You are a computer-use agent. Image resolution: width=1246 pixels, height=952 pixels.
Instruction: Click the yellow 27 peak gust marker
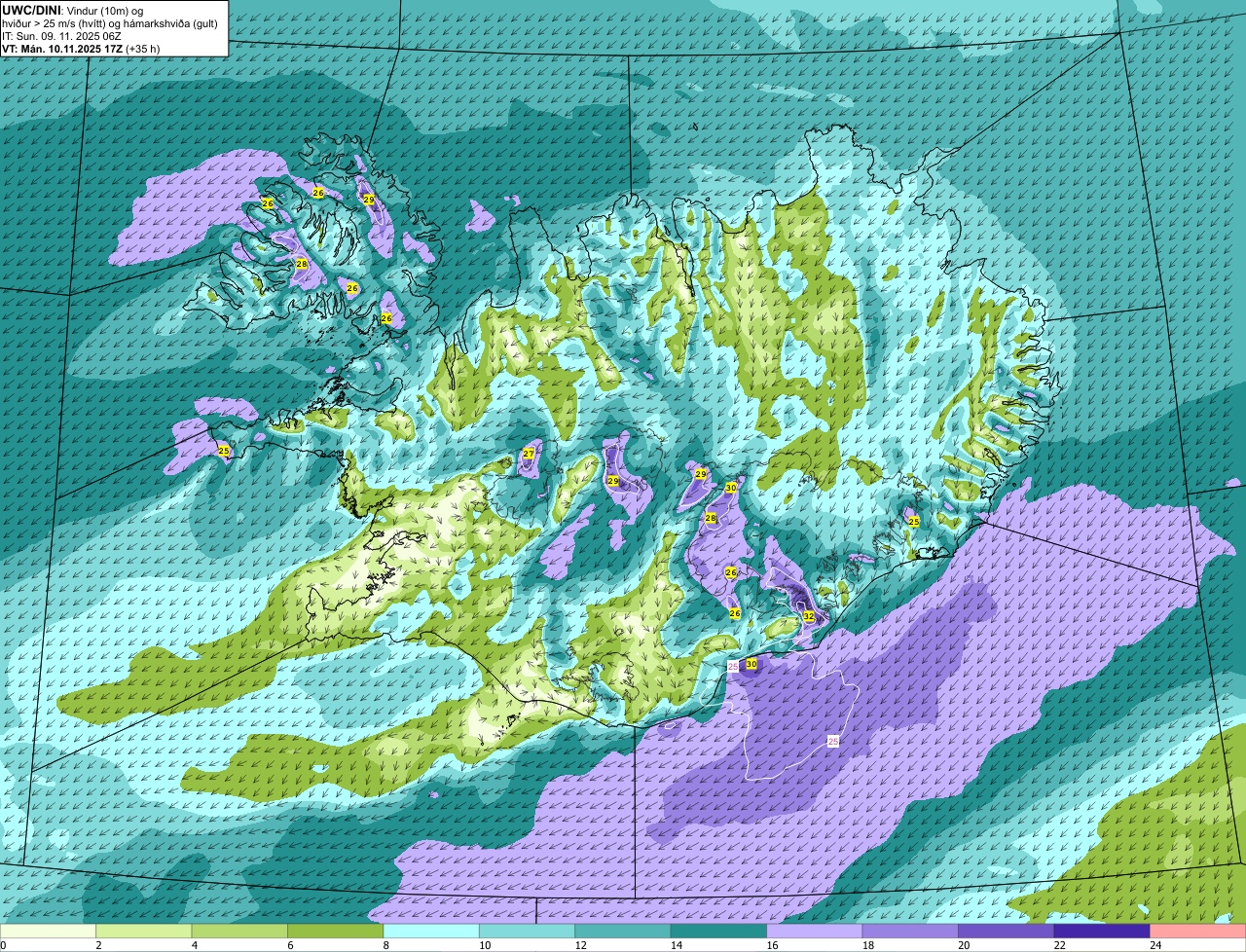click(529, 454)
